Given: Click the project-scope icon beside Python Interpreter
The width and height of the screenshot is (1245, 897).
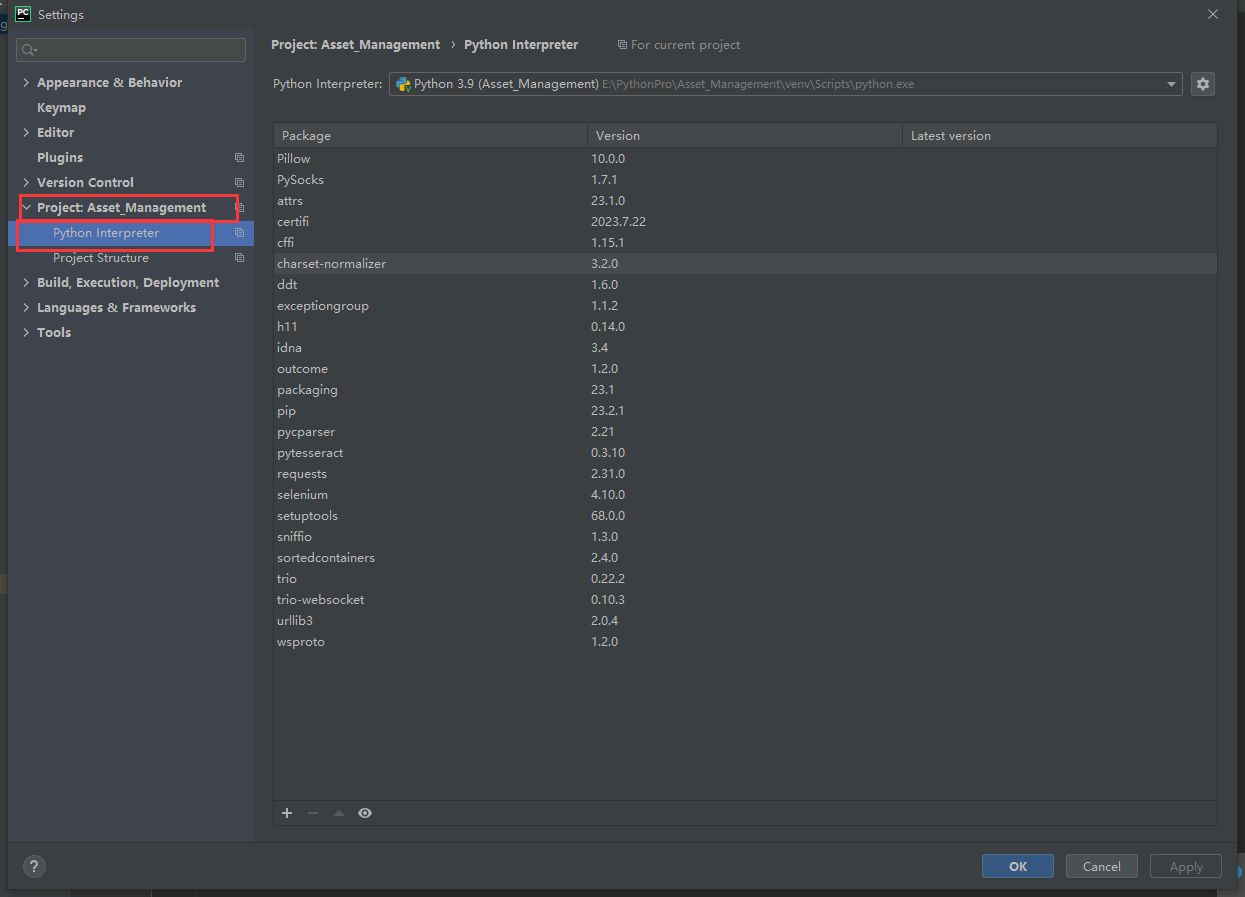Looking at the screenshot, I should [x=239, y=233].
